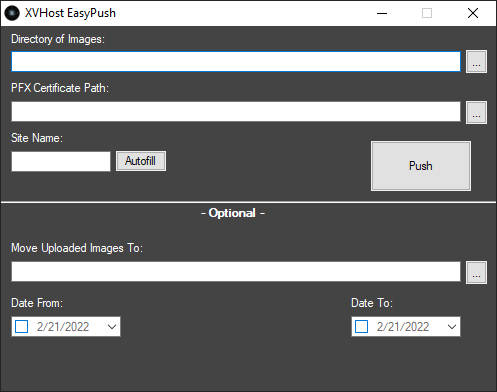Minimize the XVHost EasyPush window

click(x=382, y=13)
